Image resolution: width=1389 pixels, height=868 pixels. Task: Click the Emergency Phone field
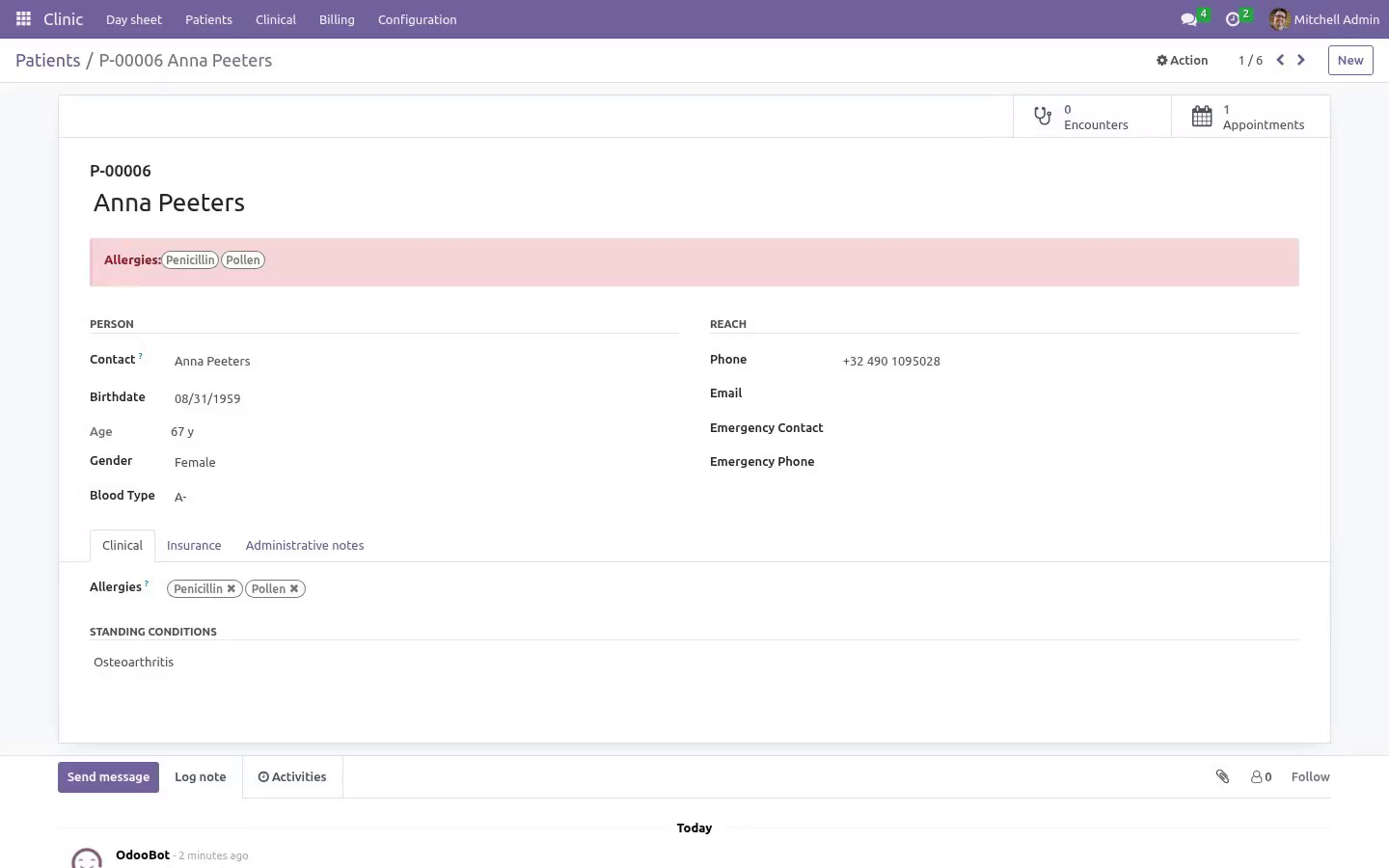[1069, 462]
